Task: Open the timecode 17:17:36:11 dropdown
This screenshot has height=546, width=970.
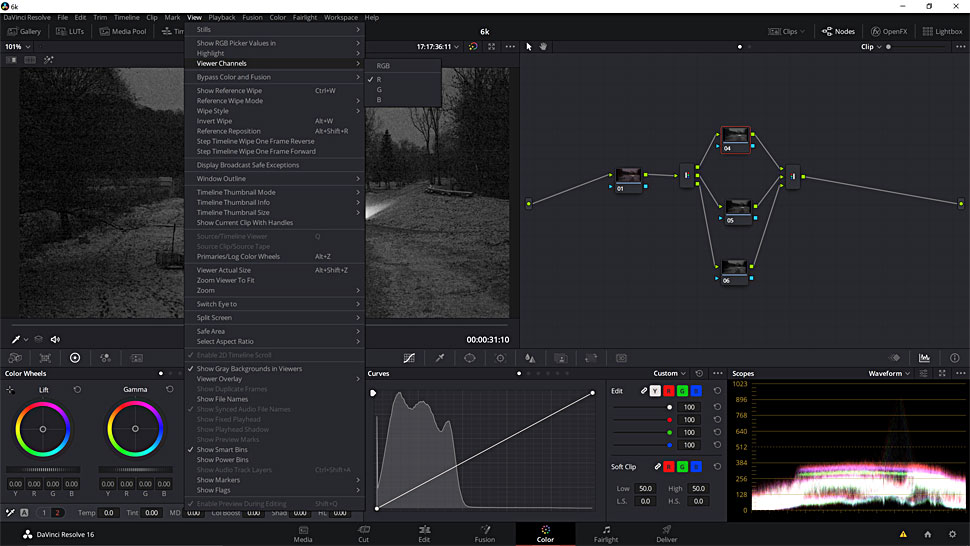Action: pyautogui.click(x=438, y=46)
